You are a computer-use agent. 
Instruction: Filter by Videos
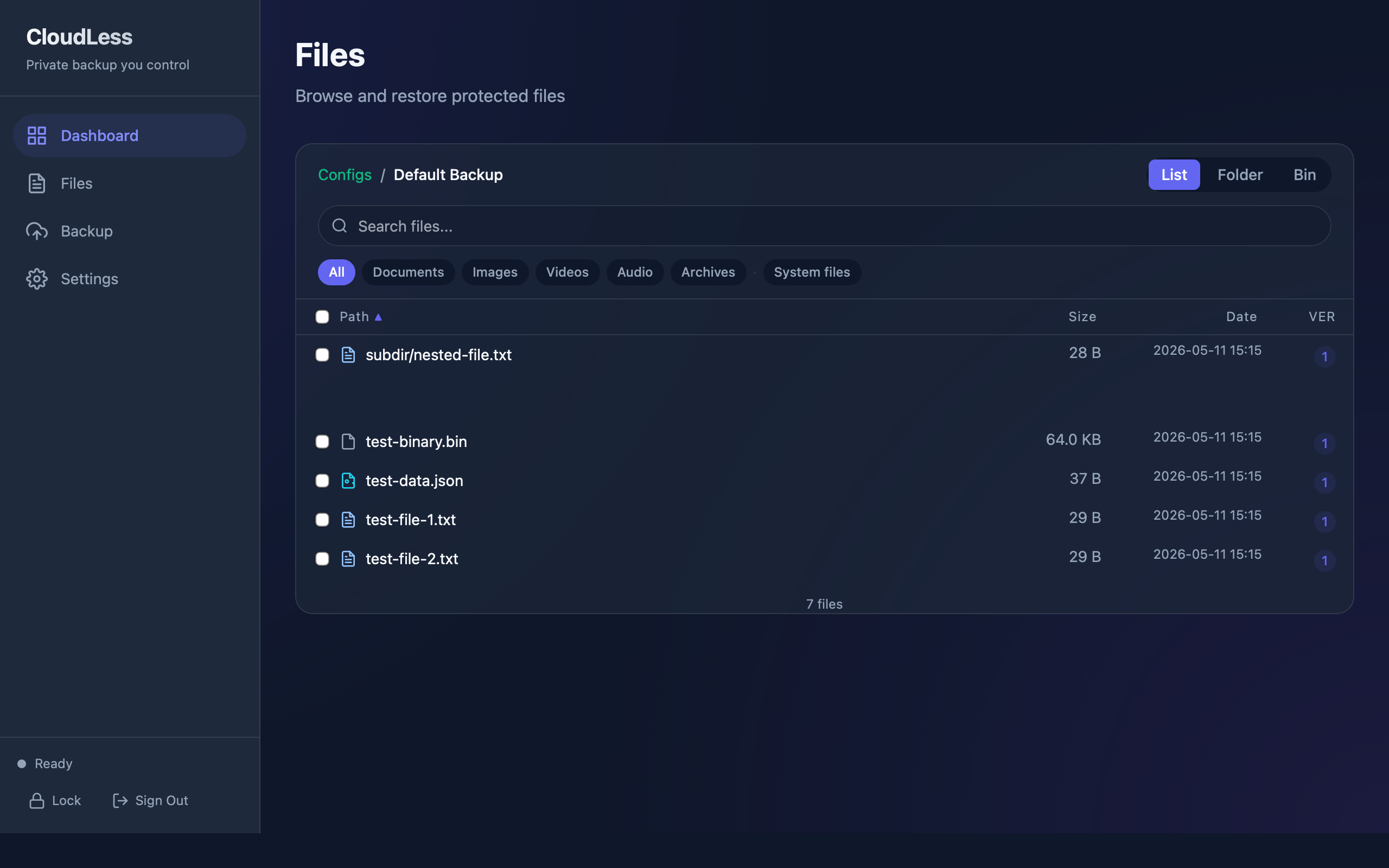(567, 272)
